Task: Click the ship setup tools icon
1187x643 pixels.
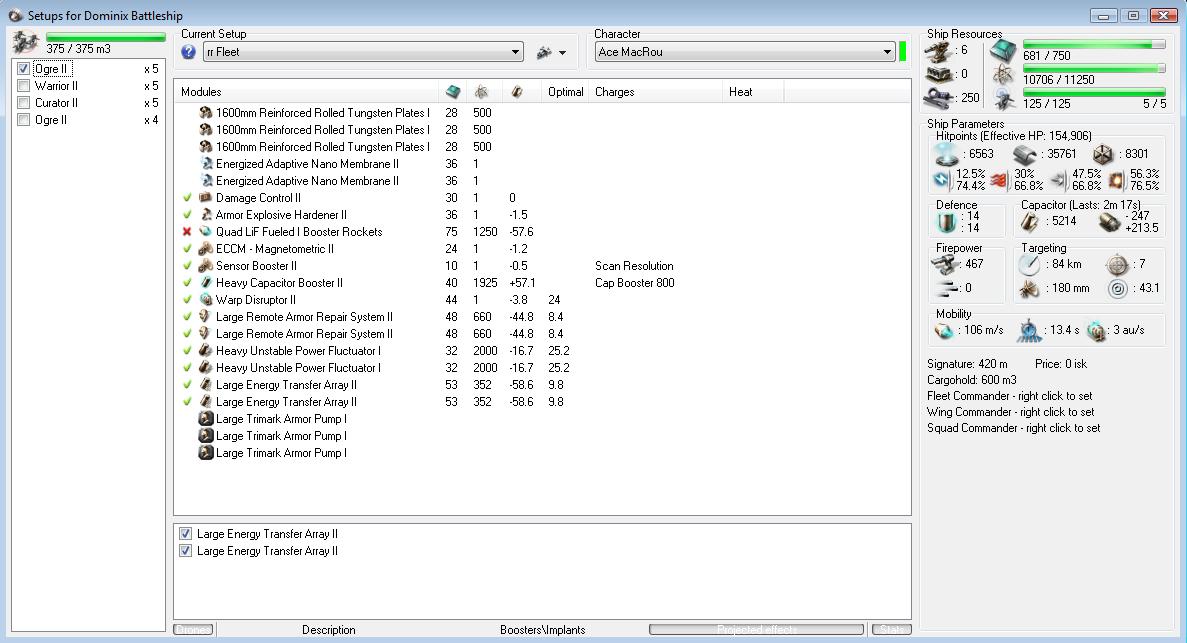Action: pyautogui.click(x=544, y=52)
